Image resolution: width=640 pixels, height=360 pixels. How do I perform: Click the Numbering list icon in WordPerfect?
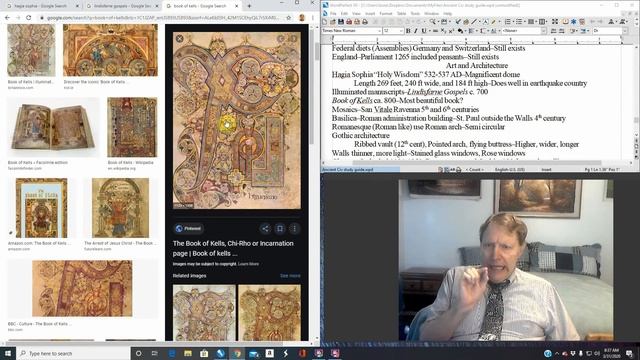click(508, 22)
